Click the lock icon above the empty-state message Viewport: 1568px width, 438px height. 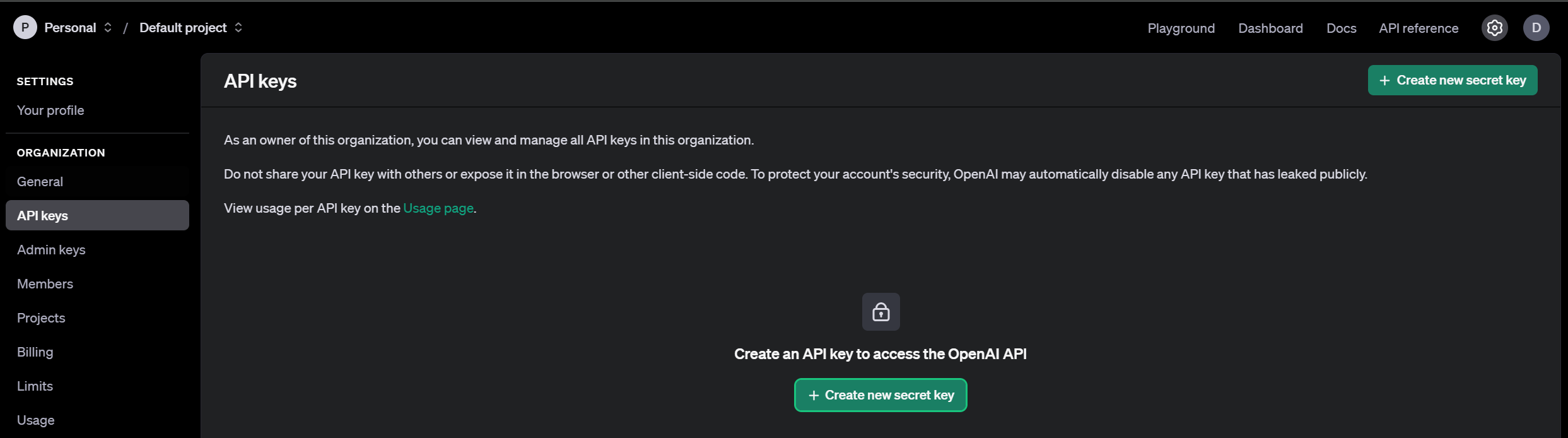[x=881, y=312]
